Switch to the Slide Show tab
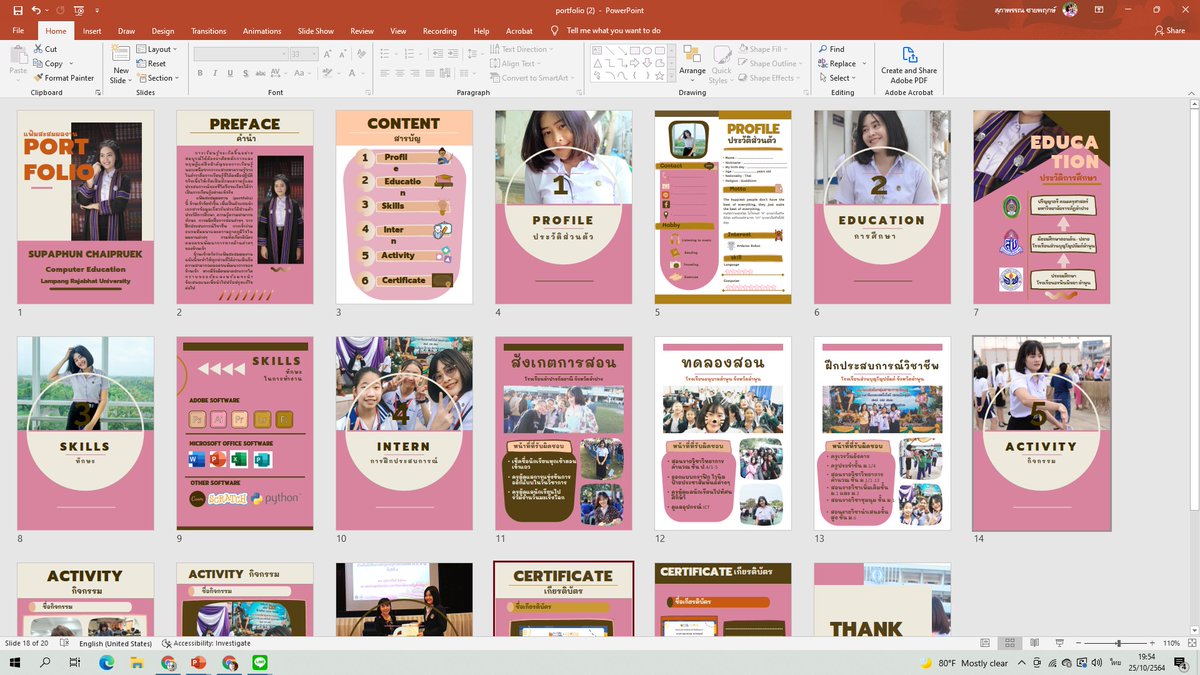This screenshot has width=1200, height=675. click(316, 31)
